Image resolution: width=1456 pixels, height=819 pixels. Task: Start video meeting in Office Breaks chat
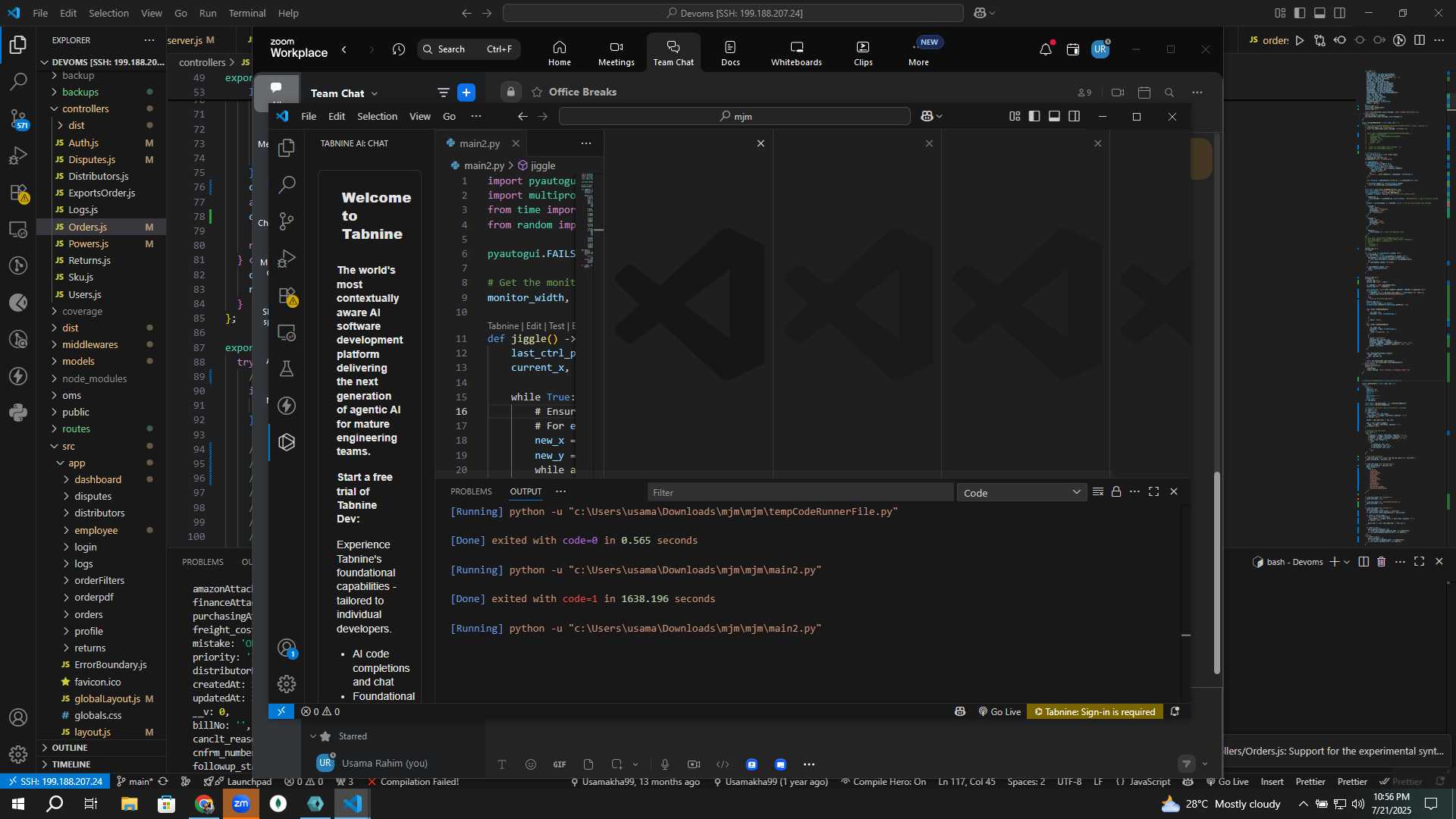point(1118,93)
